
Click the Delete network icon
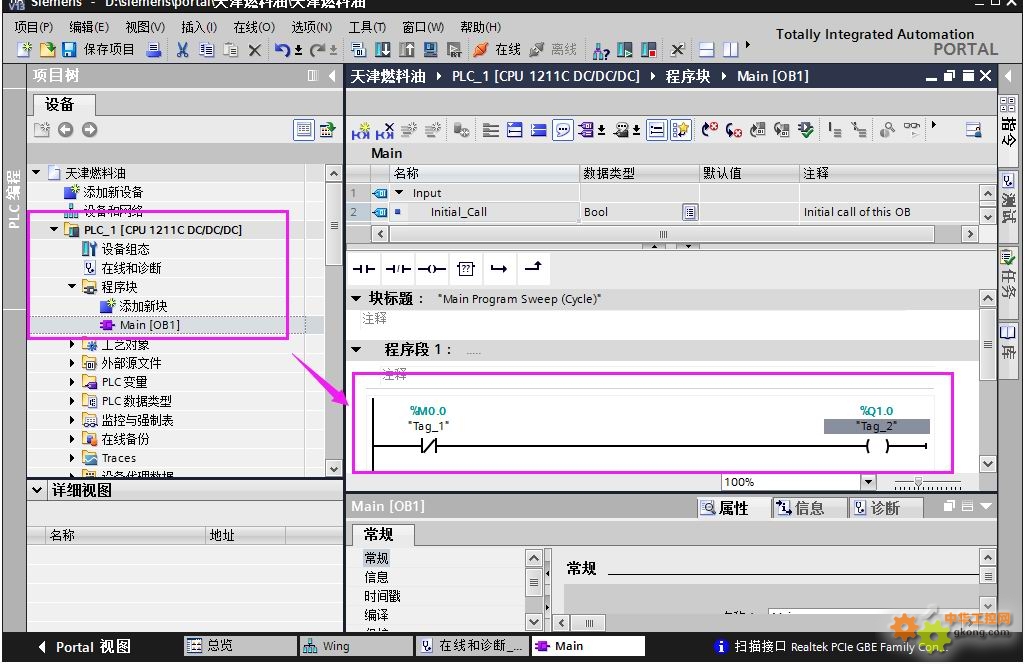[384, 131]
